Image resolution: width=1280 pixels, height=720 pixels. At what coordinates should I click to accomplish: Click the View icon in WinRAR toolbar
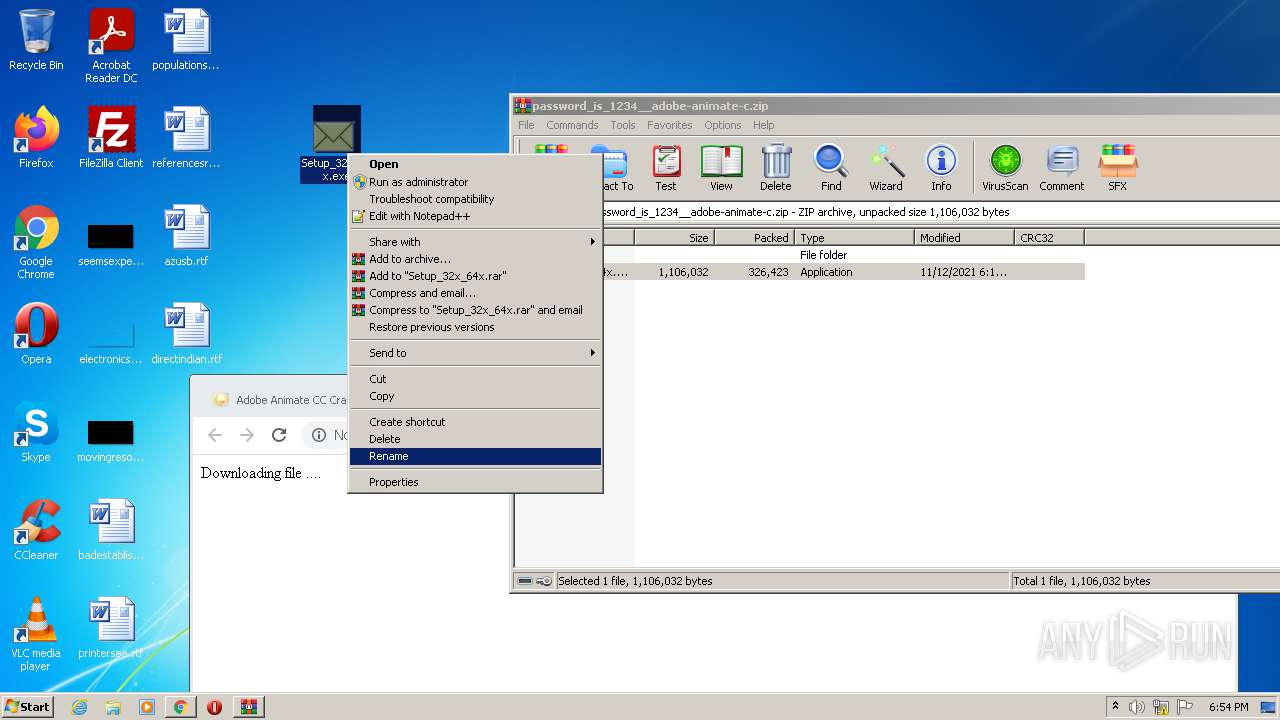click(721, 168)
